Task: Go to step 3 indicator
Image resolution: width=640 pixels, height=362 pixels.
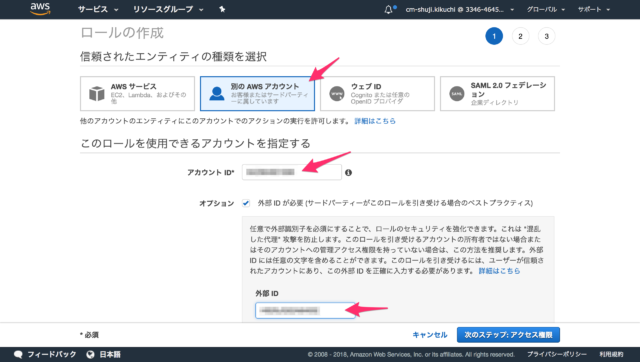Action: [547, 36]
